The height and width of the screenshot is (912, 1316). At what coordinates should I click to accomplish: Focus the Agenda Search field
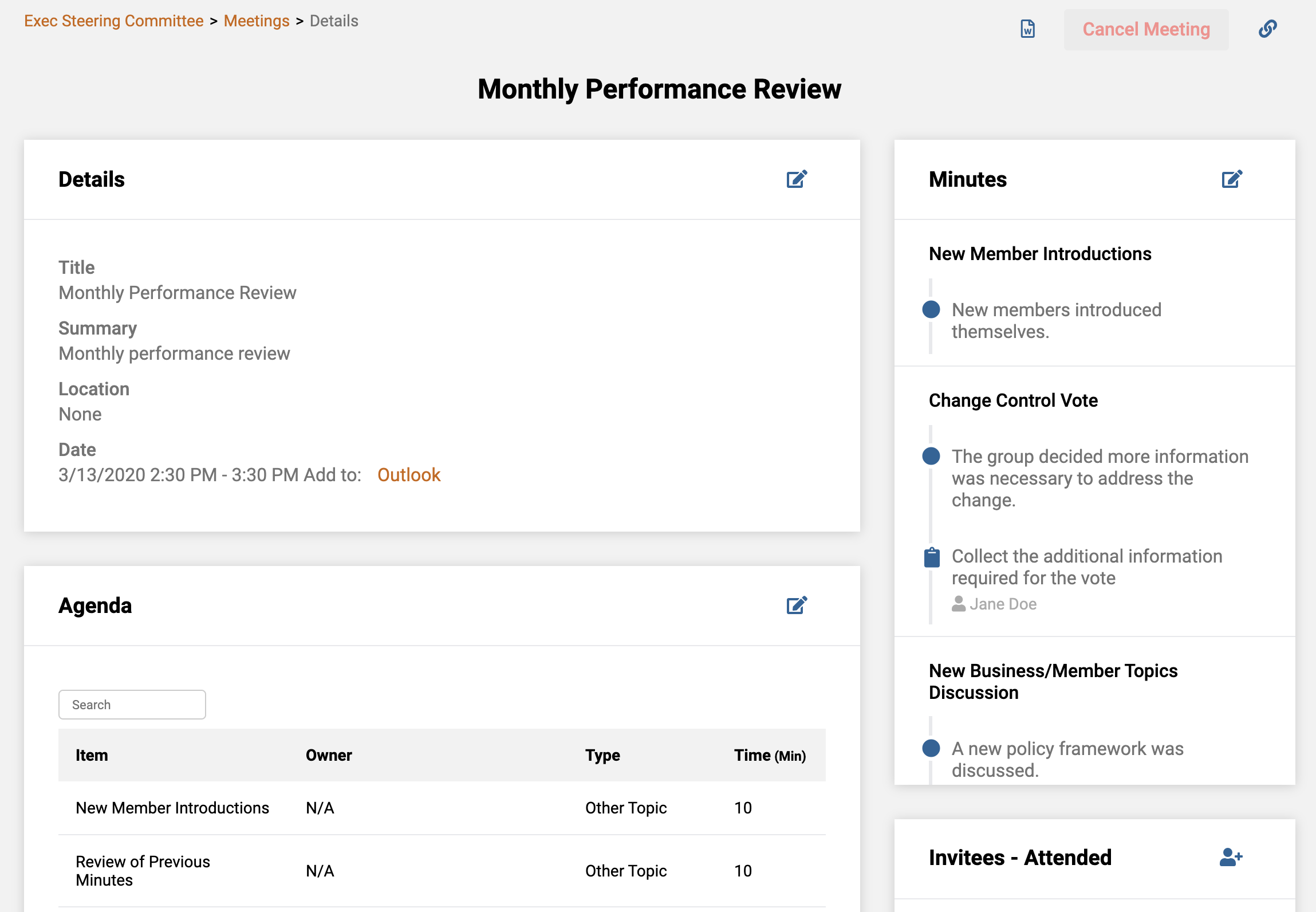coord(132,705)
